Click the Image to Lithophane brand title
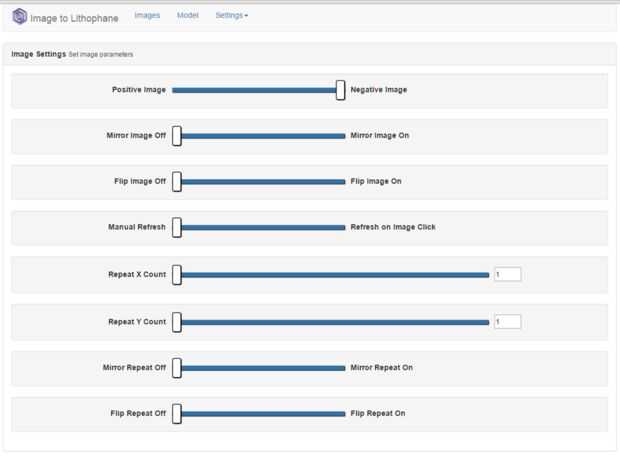Image resolution: width=620 pixels, height=458 pixels. pos(74,18)
